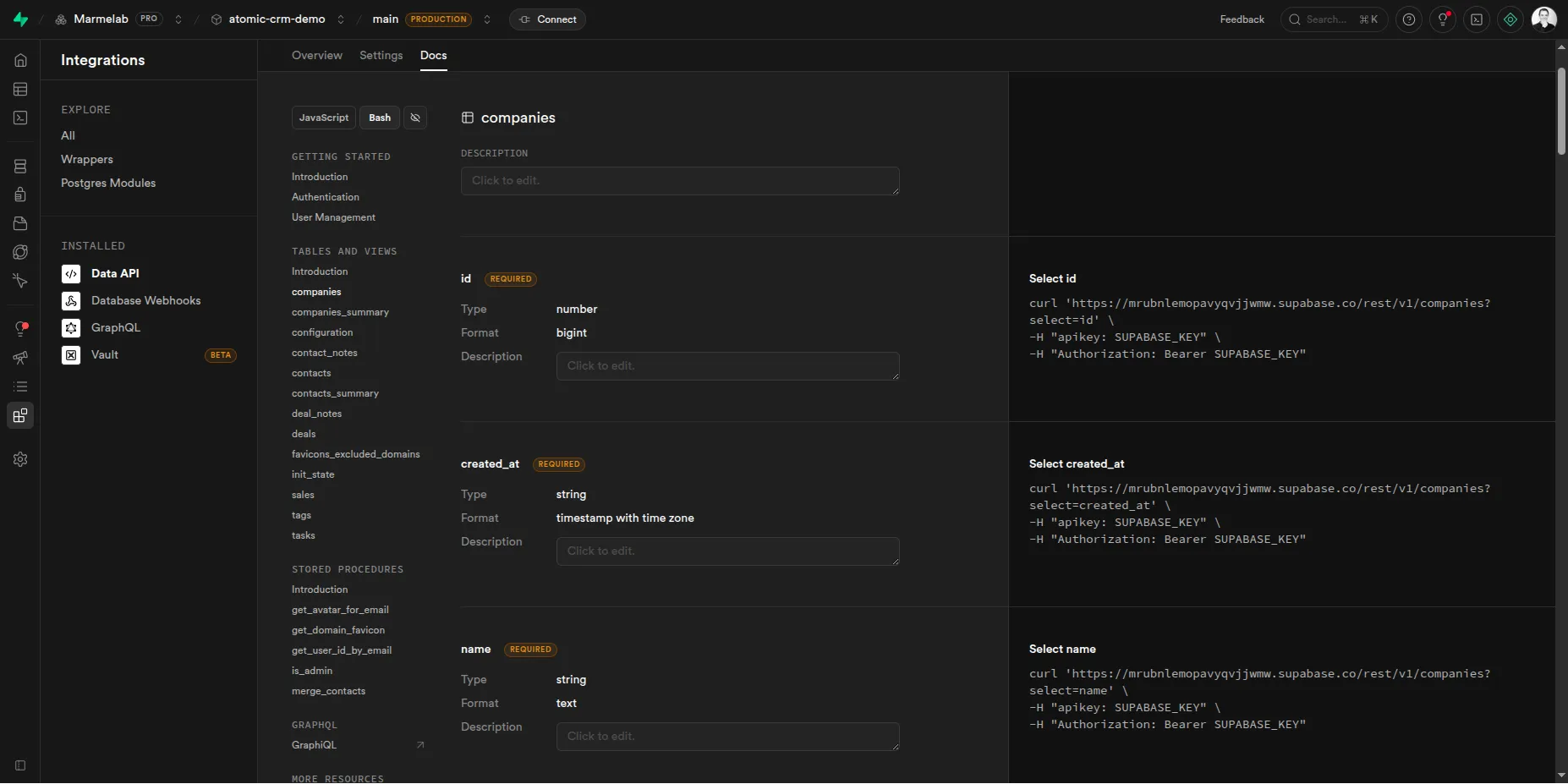The width and height of the screenshot is (1568, 784).
Task: Open Database section in sidebar
Action: 19,167
